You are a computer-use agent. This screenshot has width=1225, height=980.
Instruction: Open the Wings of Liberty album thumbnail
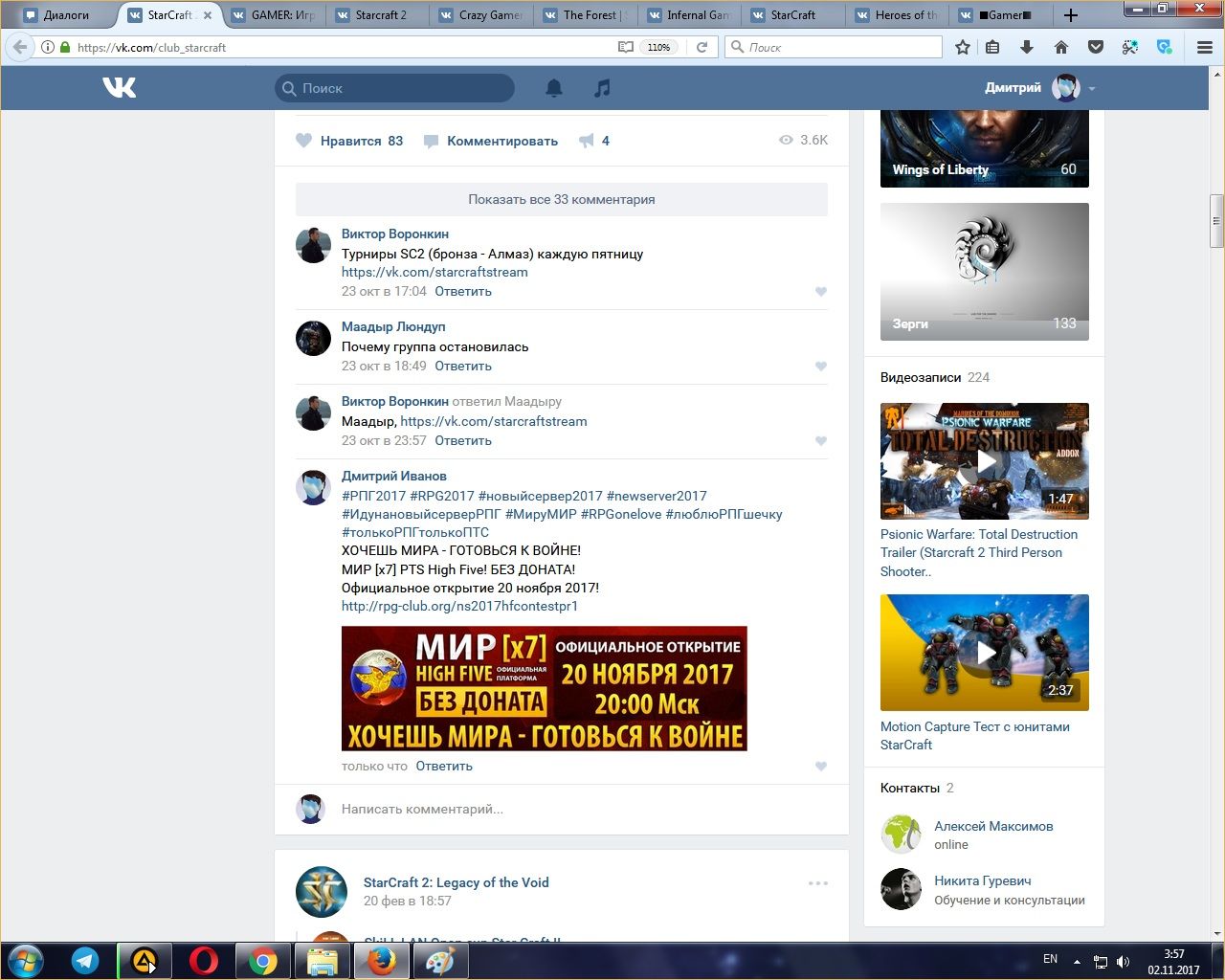(x=985, y=147)
